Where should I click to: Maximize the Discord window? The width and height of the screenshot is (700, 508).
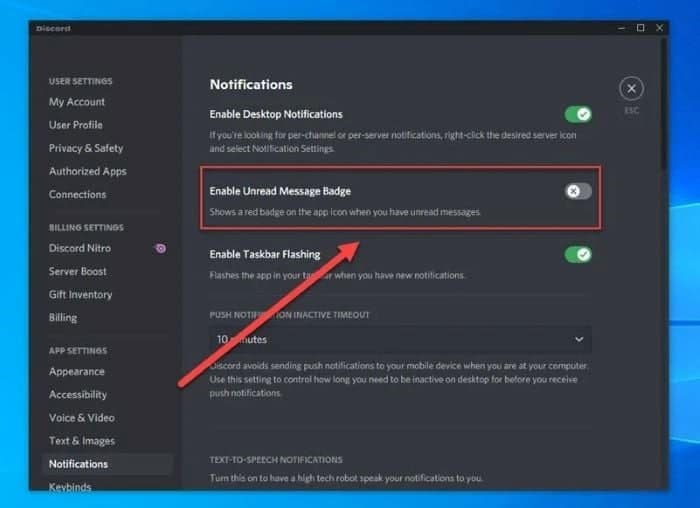coord(641,28)
